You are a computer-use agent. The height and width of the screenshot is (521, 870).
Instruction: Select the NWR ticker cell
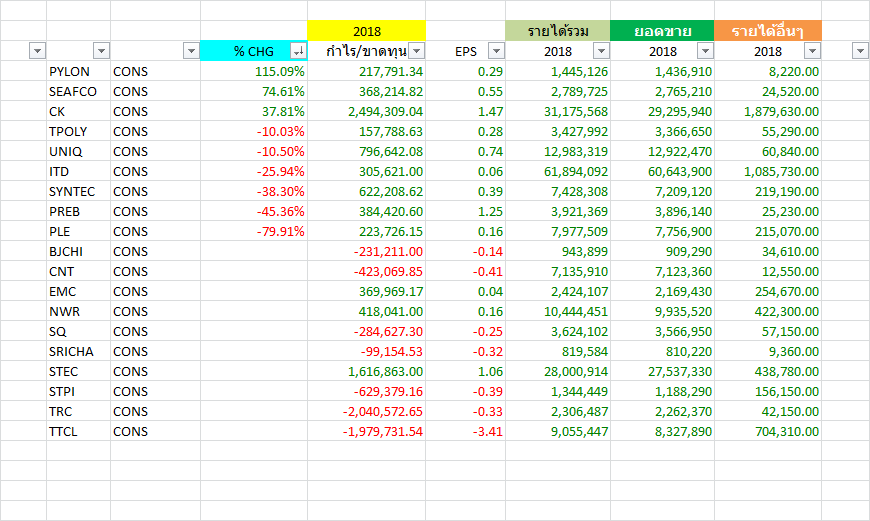(78, 311)
